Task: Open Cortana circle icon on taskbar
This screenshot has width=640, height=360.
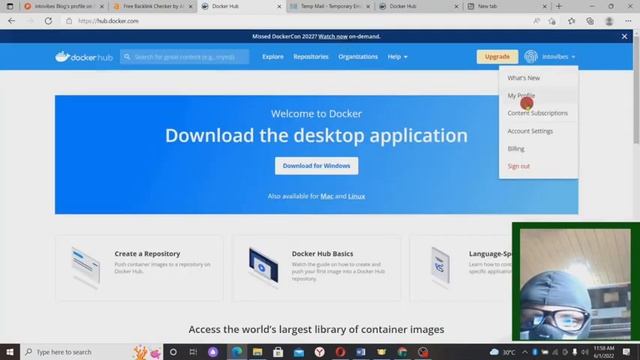Action: tap(173, 352)
